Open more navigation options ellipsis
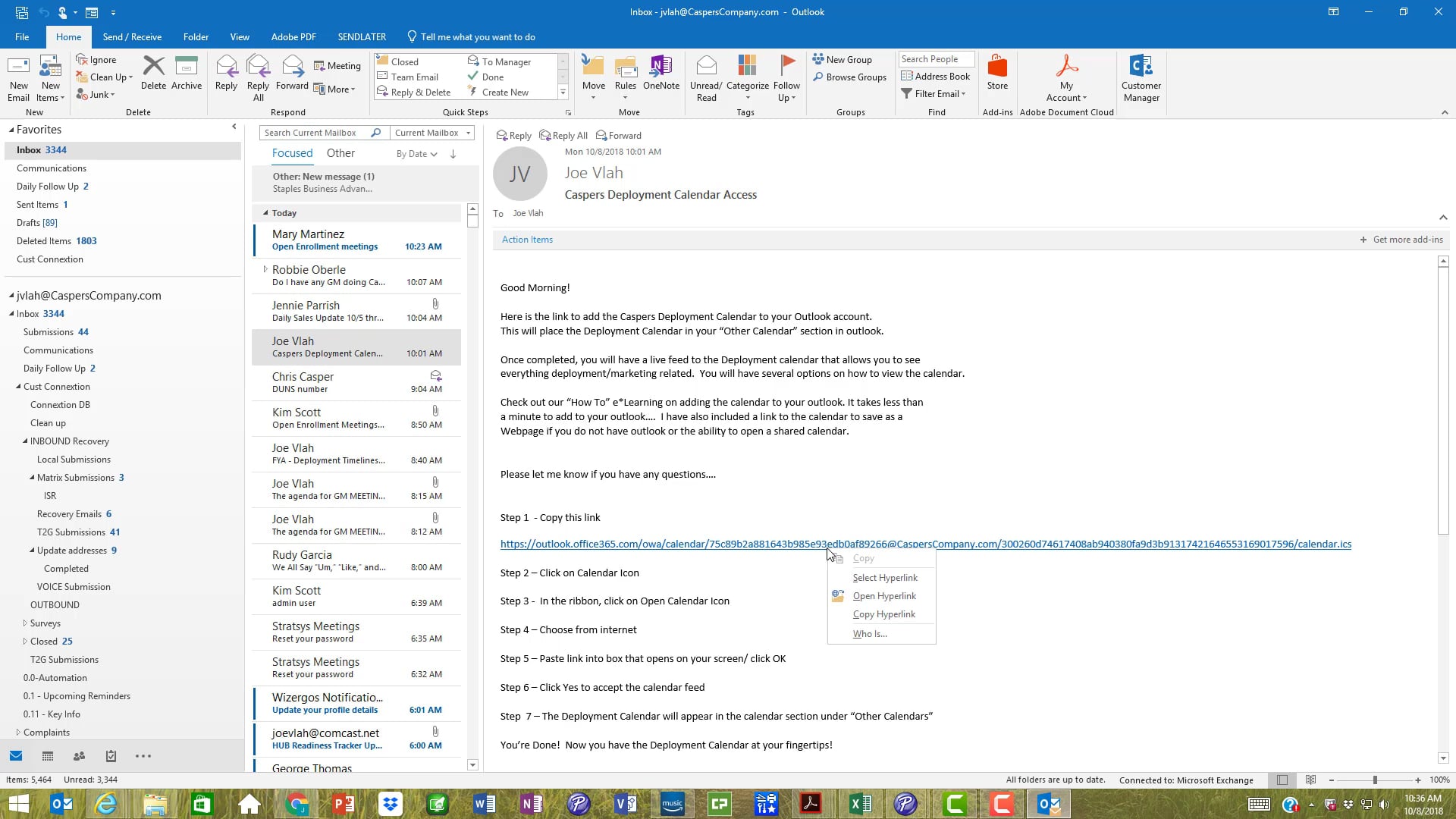1456x819 pixels. tap(143, 756)
